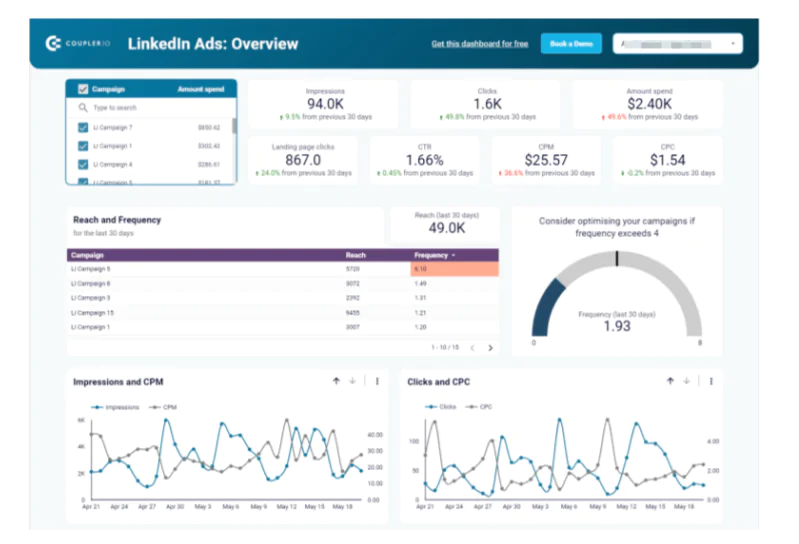The height and width of the screenshot is (544, 799).
Task: Click the Type to search field
Action: [151, 108]
